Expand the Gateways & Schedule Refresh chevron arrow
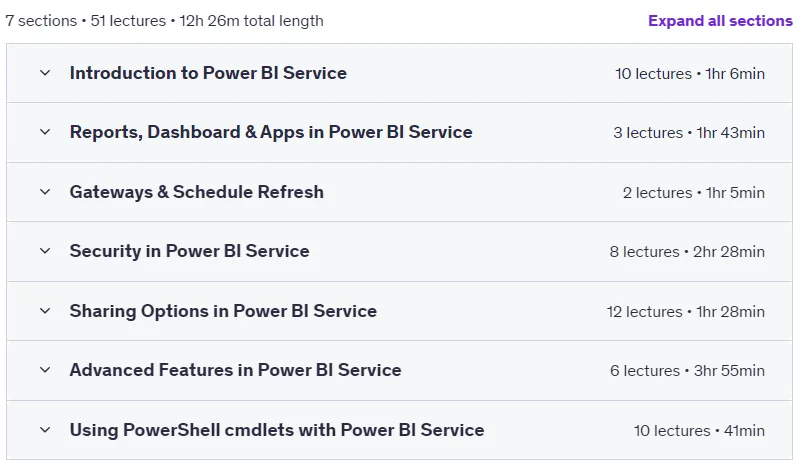Image resolution: width=797 pixels, height=463 pixels. (45, 192)
